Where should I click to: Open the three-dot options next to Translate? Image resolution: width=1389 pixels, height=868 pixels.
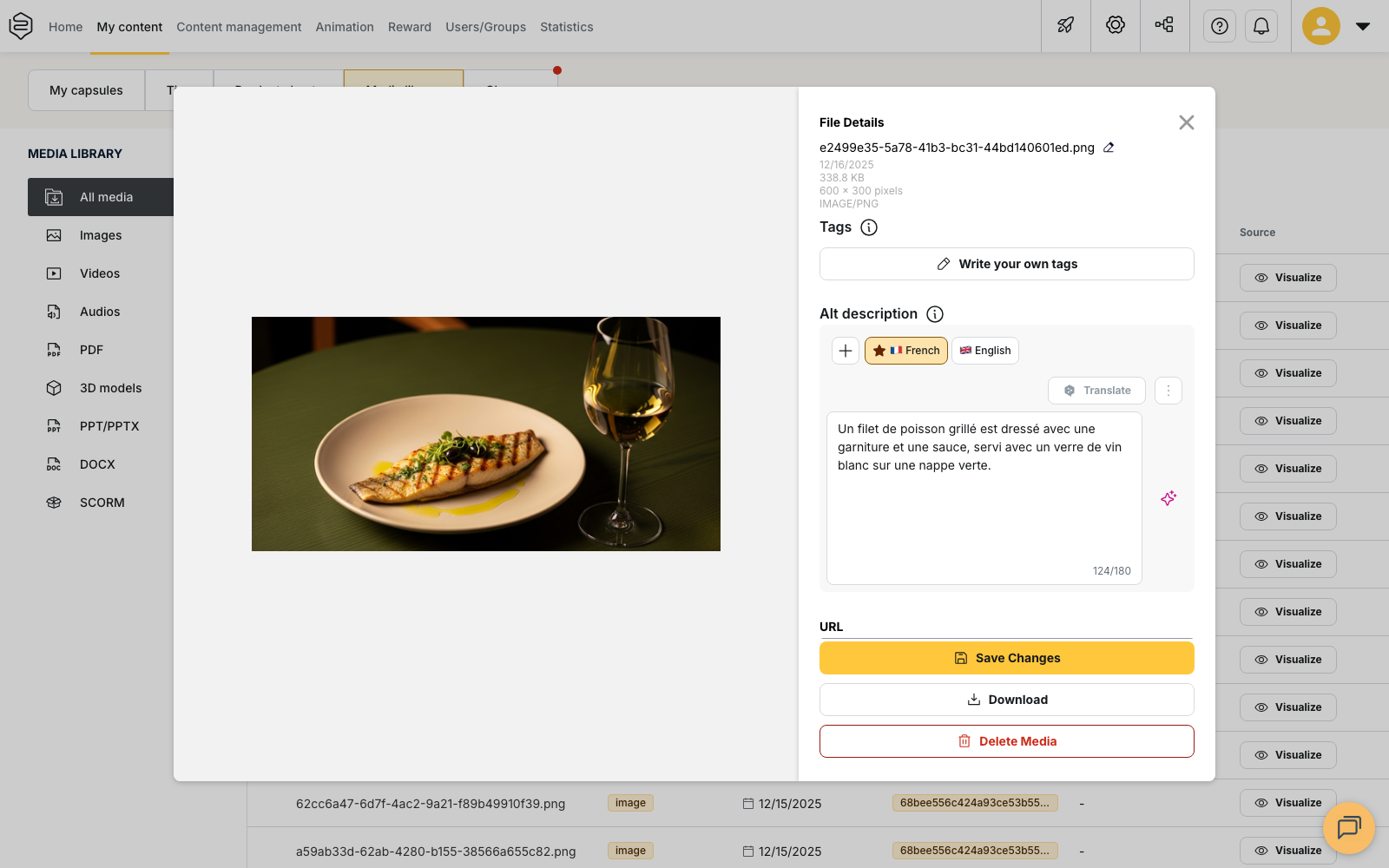point(1168,391)
